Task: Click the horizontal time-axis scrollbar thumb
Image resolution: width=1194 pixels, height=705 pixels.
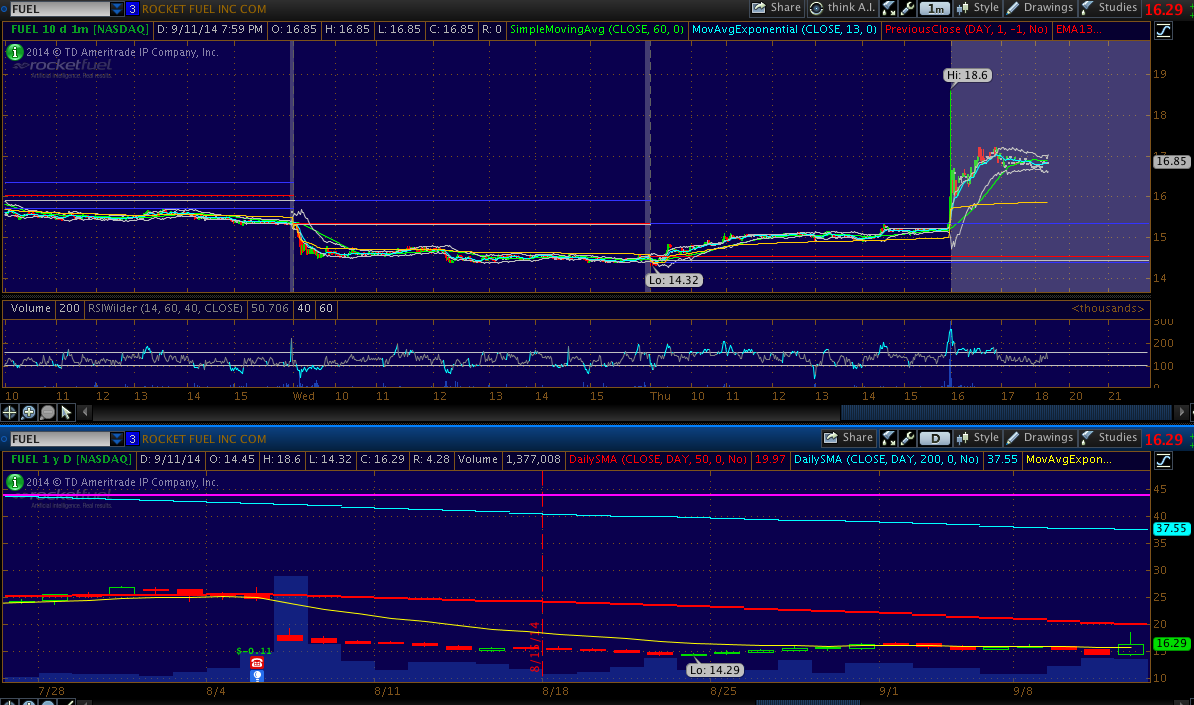Action: (1006, 412)
